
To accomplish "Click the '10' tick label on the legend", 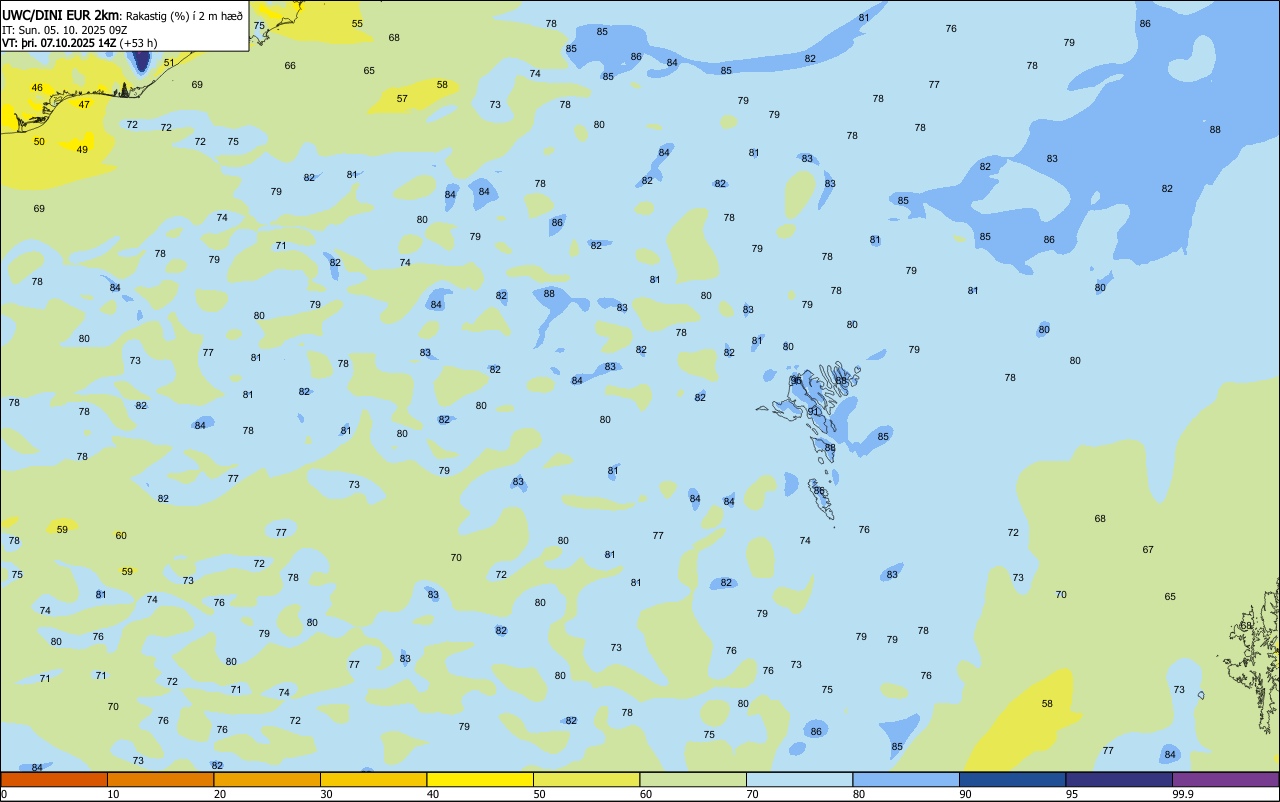I will click(113, 794).
